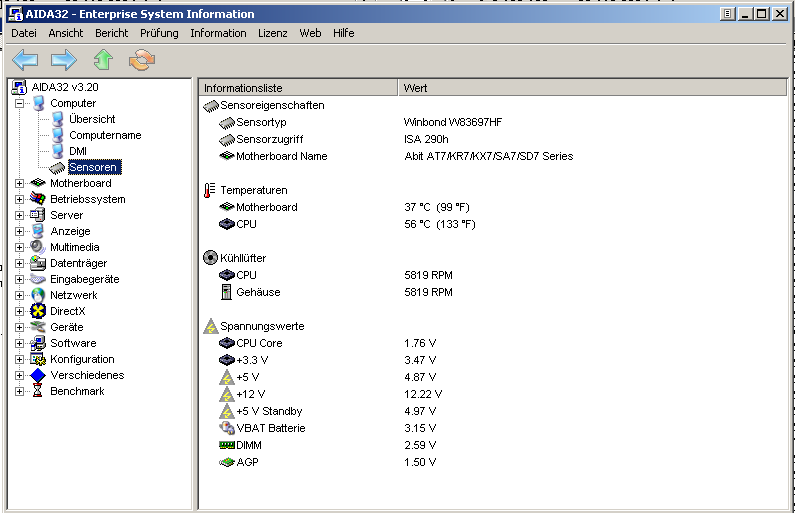Viewport: 795px width, 513px height.
Task: Click the Computername monitor icon
Action: click(x=57, y=135)
